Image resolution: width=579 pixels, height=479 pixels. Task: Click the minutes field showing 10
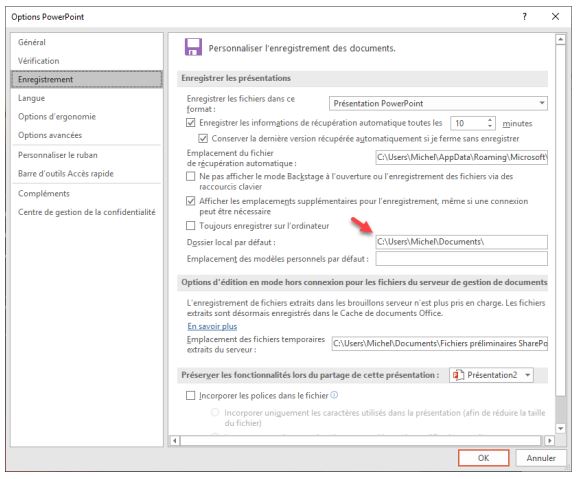(468, 123)
